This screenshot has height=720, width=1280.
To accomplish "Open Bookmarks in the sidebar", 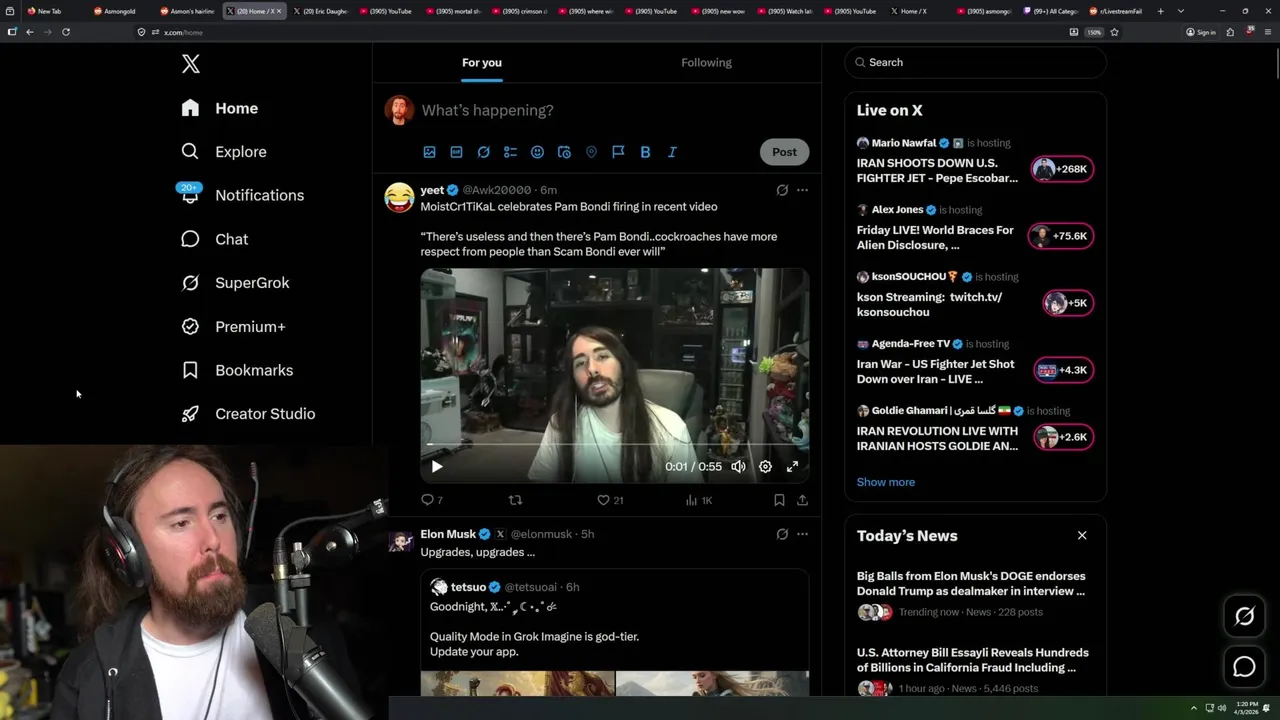I will pos(238,370).
